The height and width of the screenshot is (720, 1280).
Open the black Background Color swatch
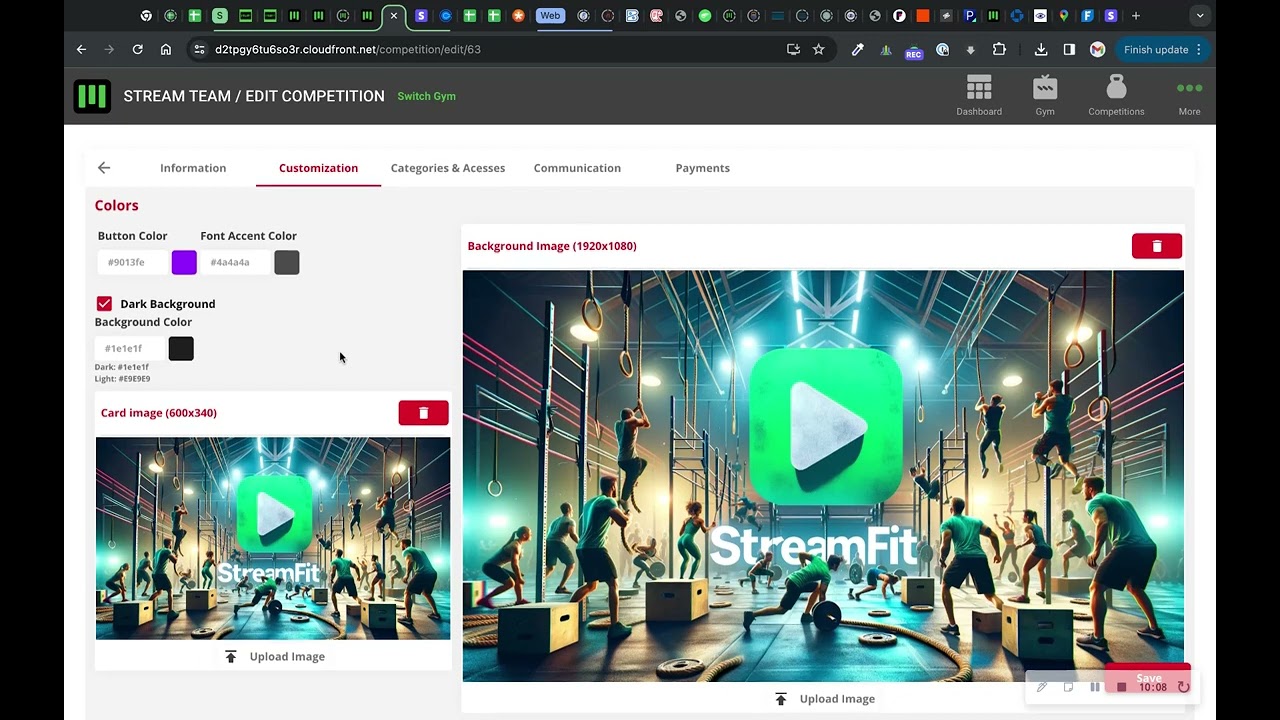point(181,348)
